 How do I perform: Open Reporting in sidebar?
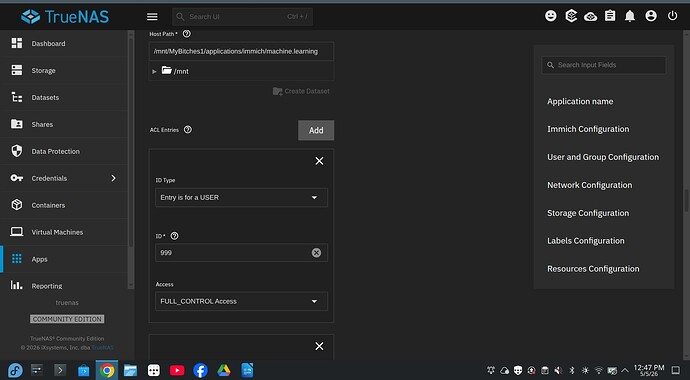pyautogui.click(x=65, y=285)
